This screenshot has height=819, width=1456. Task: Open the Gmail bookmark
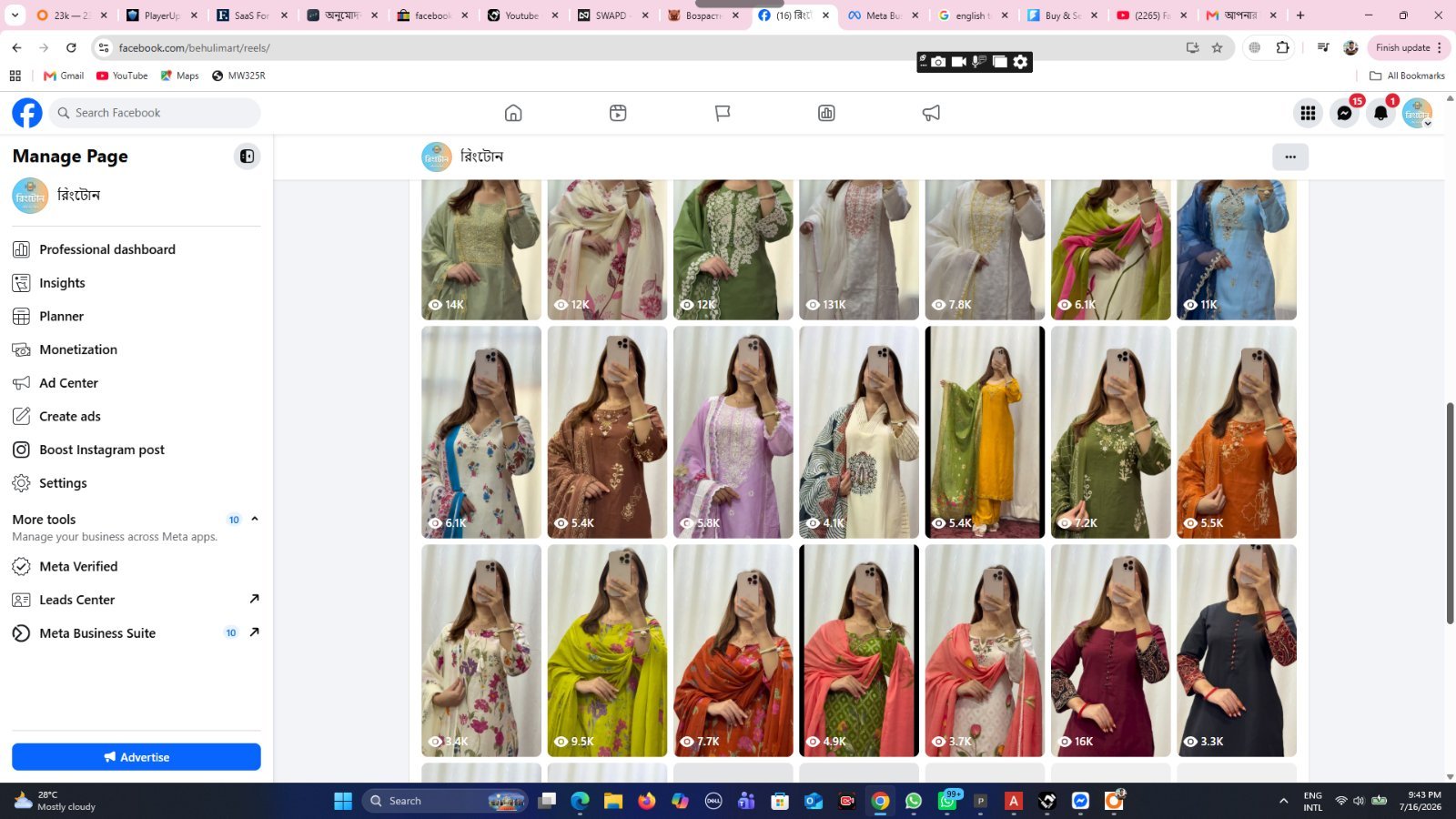pos(64,76)
